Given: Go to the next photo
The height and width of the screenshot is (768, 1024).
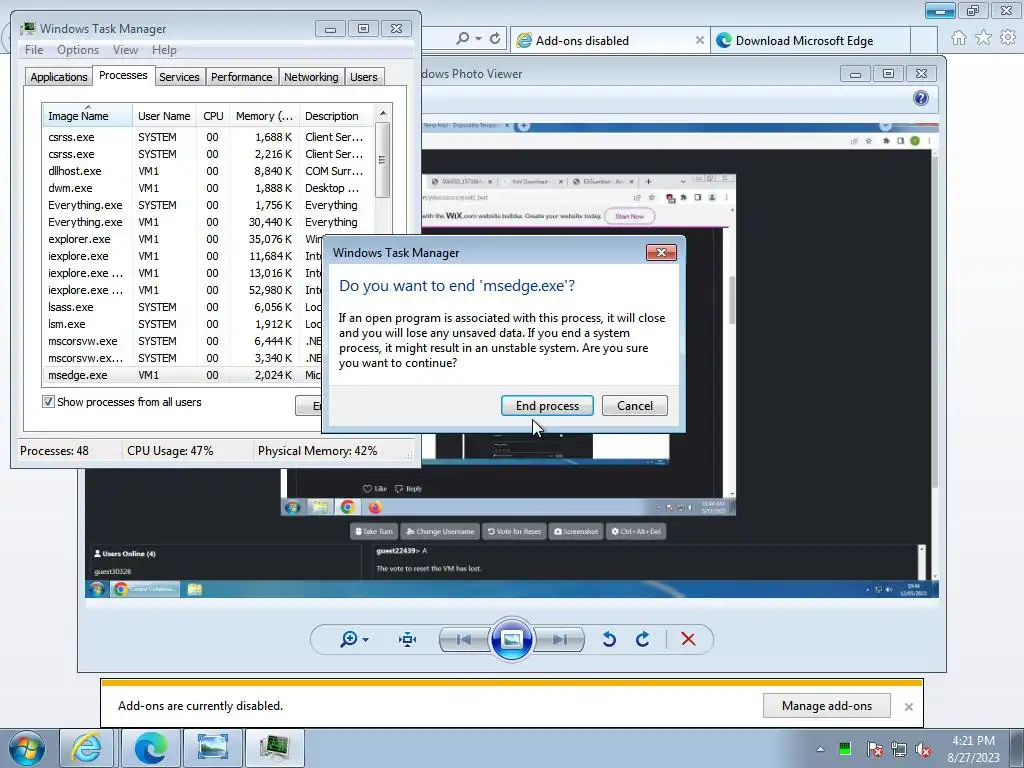Looking at the screenshot, I should tap(560, 639).
